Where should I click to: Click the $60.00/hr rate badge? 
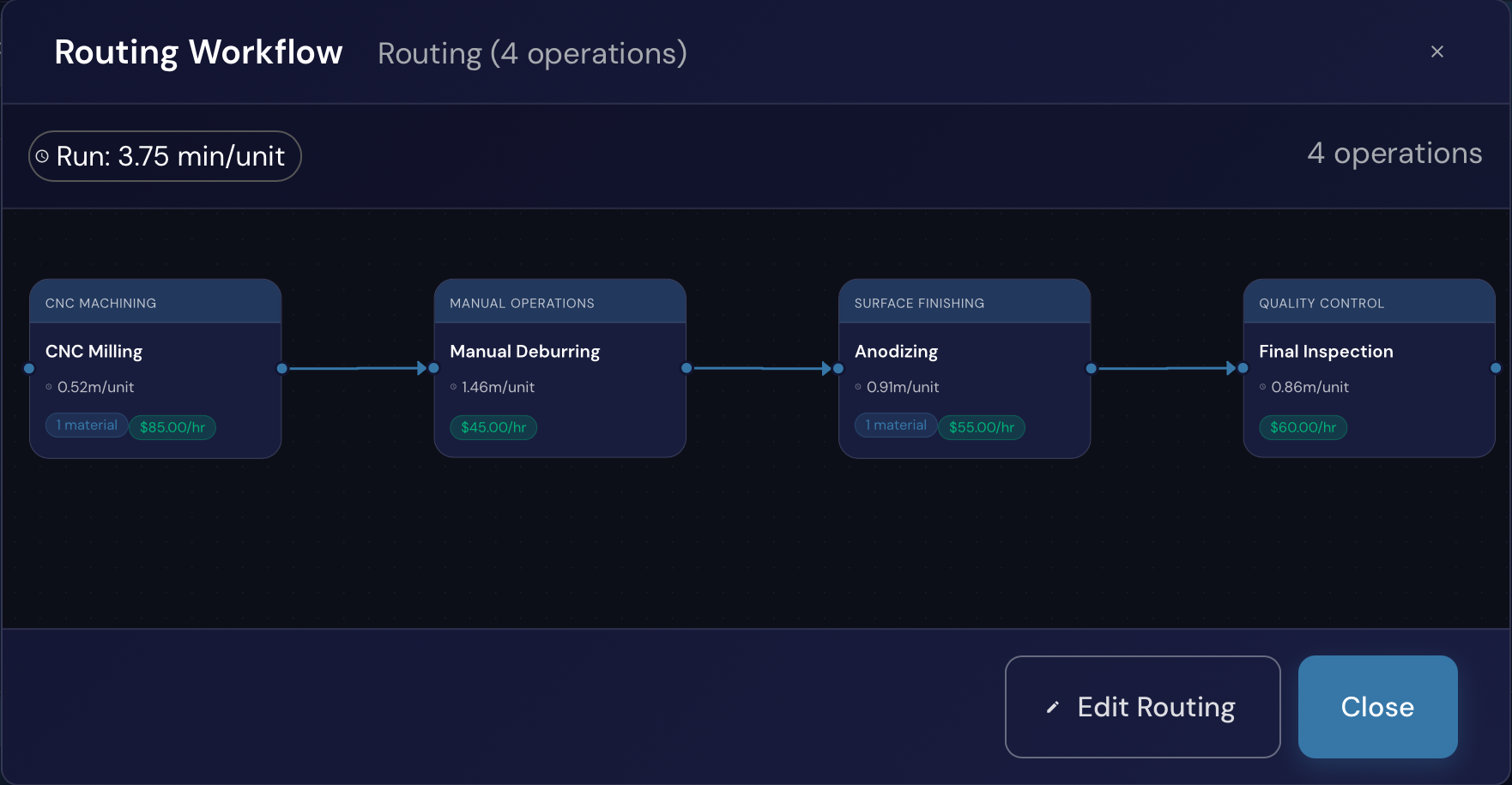1303,427
